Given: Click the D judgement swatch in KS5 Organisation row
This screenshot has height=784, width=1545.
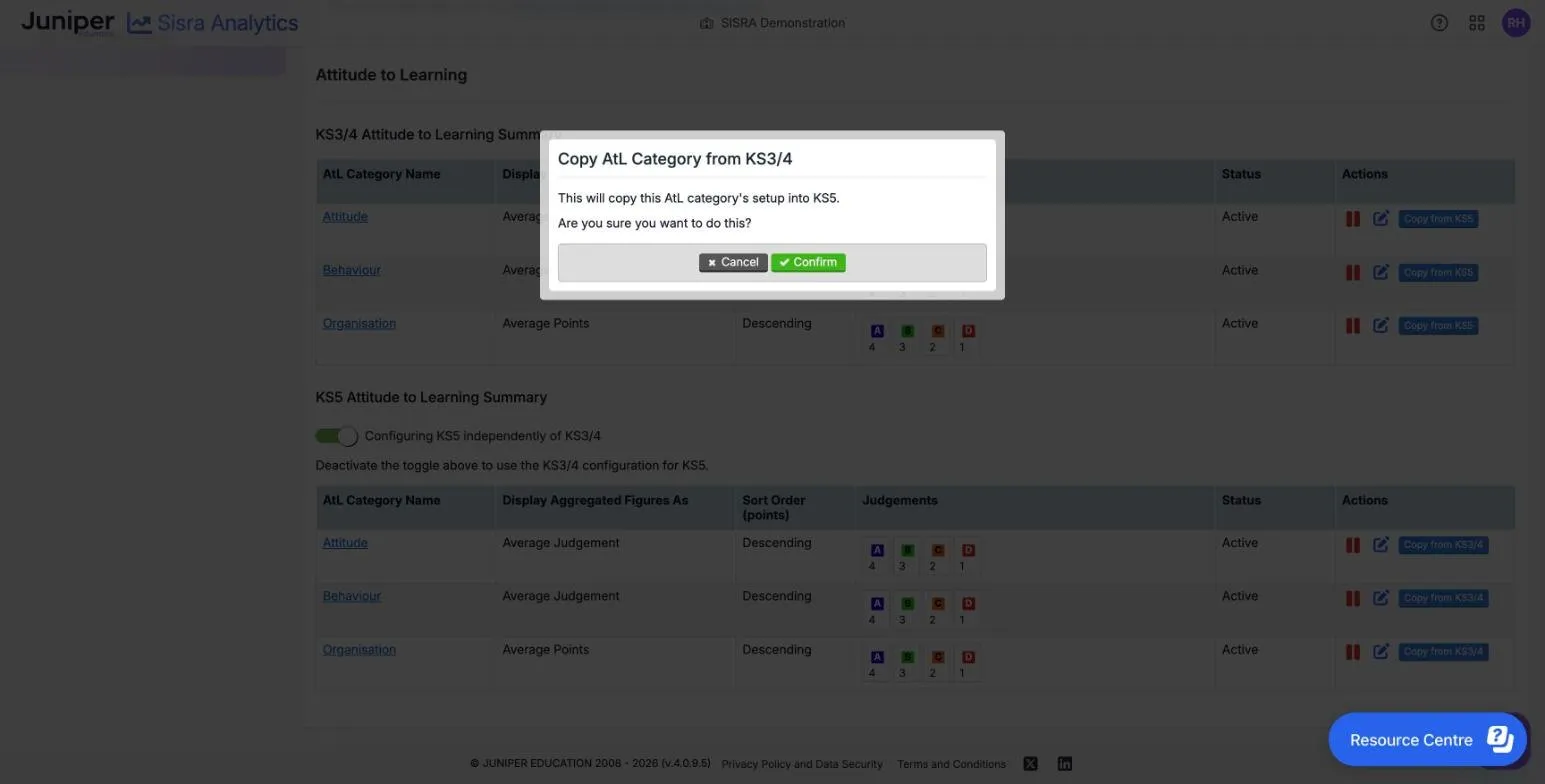Looking at the screenshot, I should (967, 657).
